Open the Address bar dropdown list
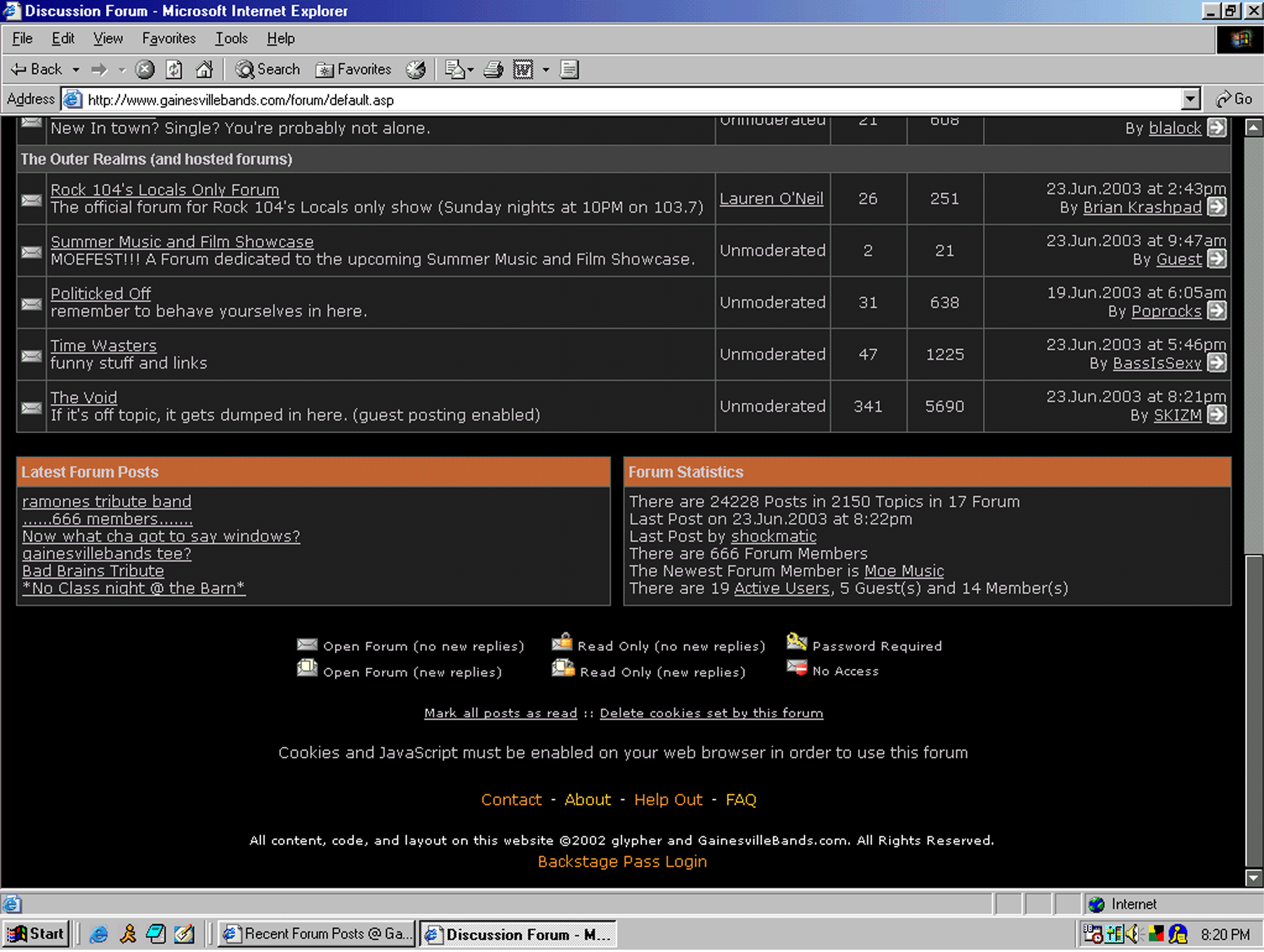This screenshot has height=952, width=1264. pyautogui.click(x=1190, y=100)
